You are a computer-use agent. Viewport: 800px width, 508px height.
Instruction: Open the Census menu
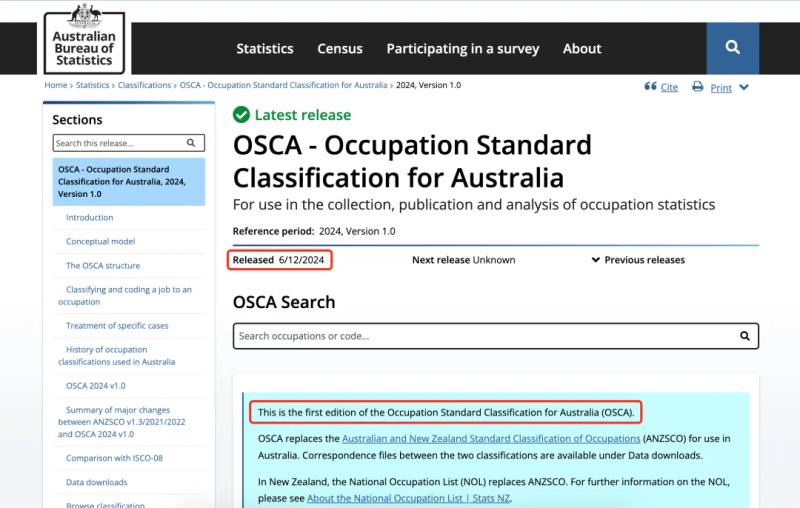340,48
